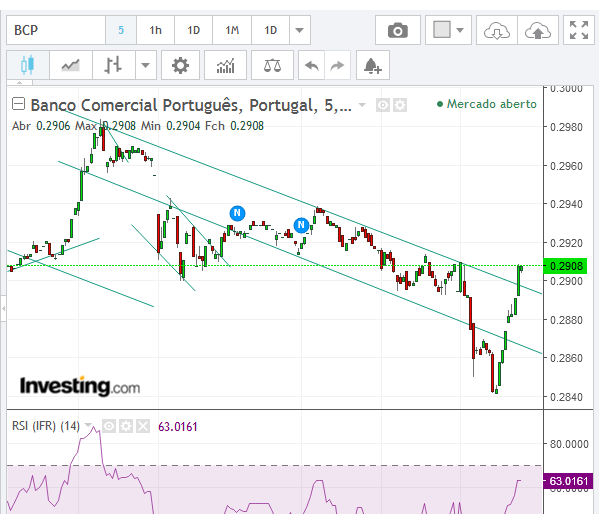Load chart layout from cloud
The image size is (601, 514).
pyautogui.click(x=497, y=30)
